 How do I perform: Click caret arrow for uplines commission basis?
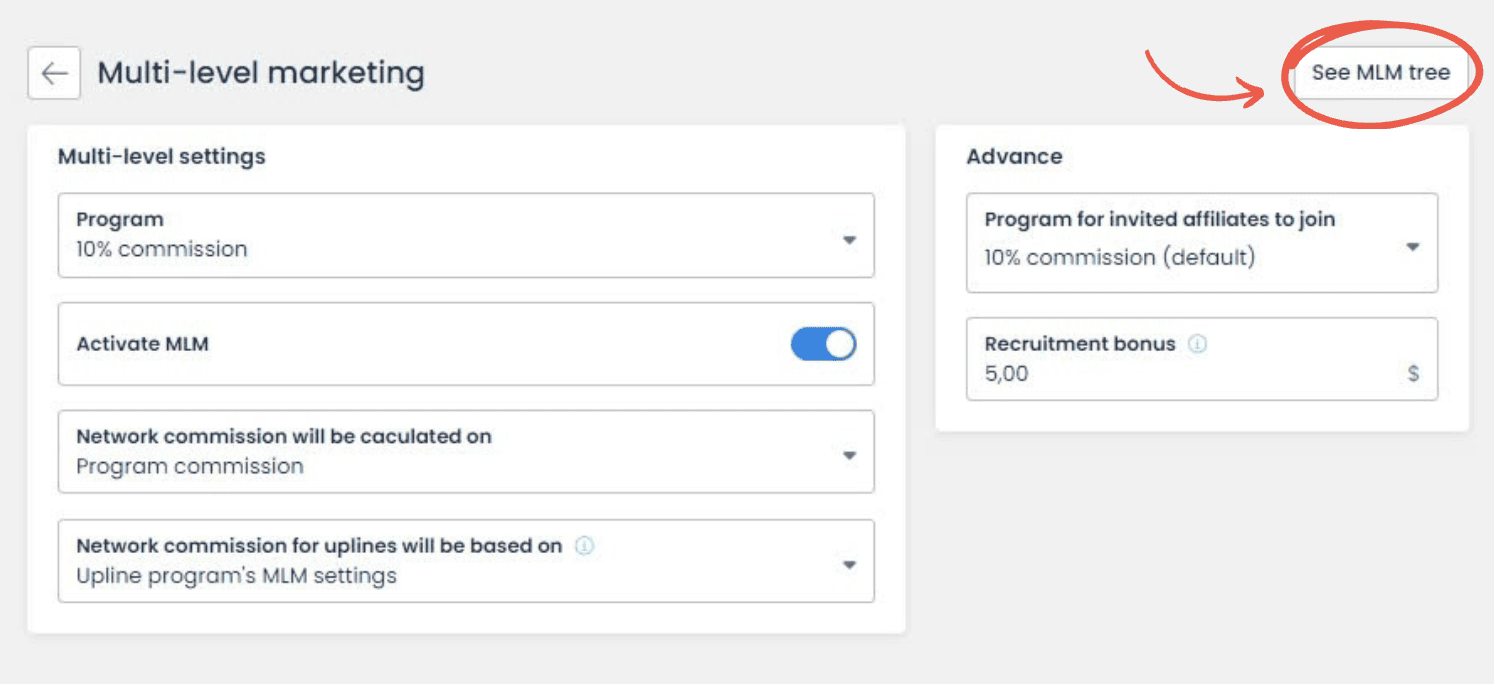click(849, 565)
